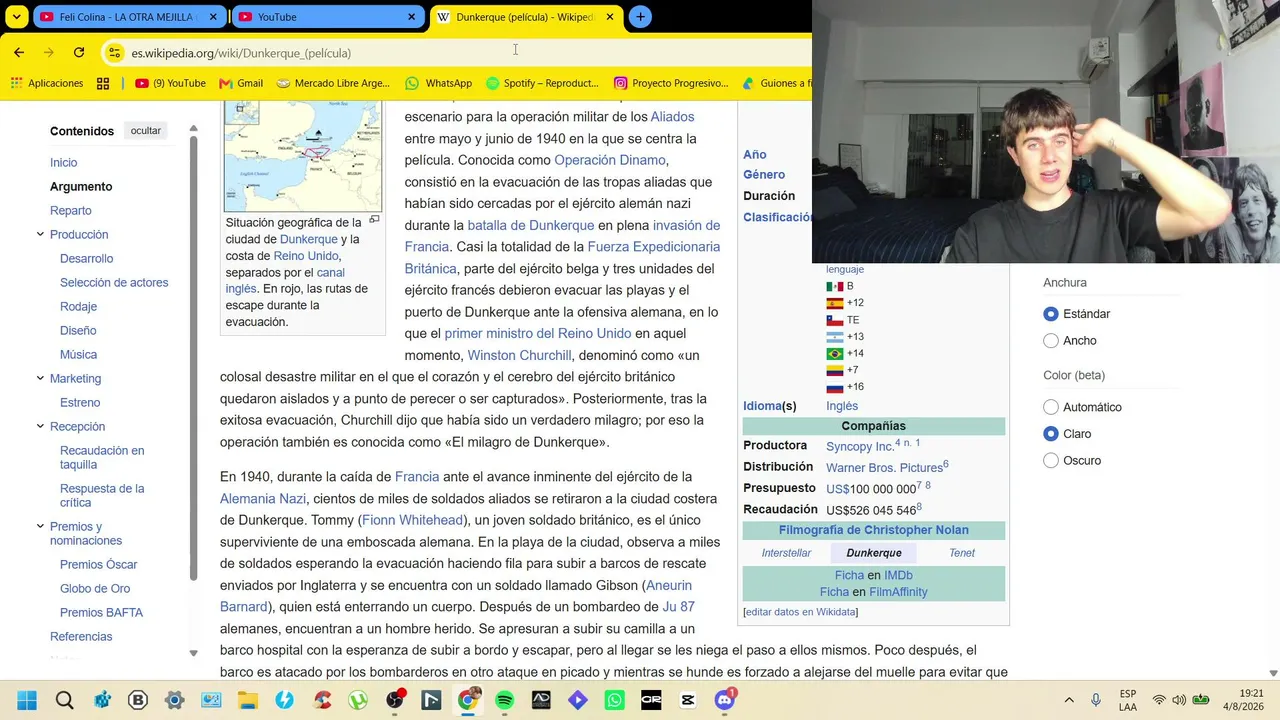The height and width of the screenshot is (720, 1280).
Task: Open the Tenet filmography link
Action: coord(962,553)
